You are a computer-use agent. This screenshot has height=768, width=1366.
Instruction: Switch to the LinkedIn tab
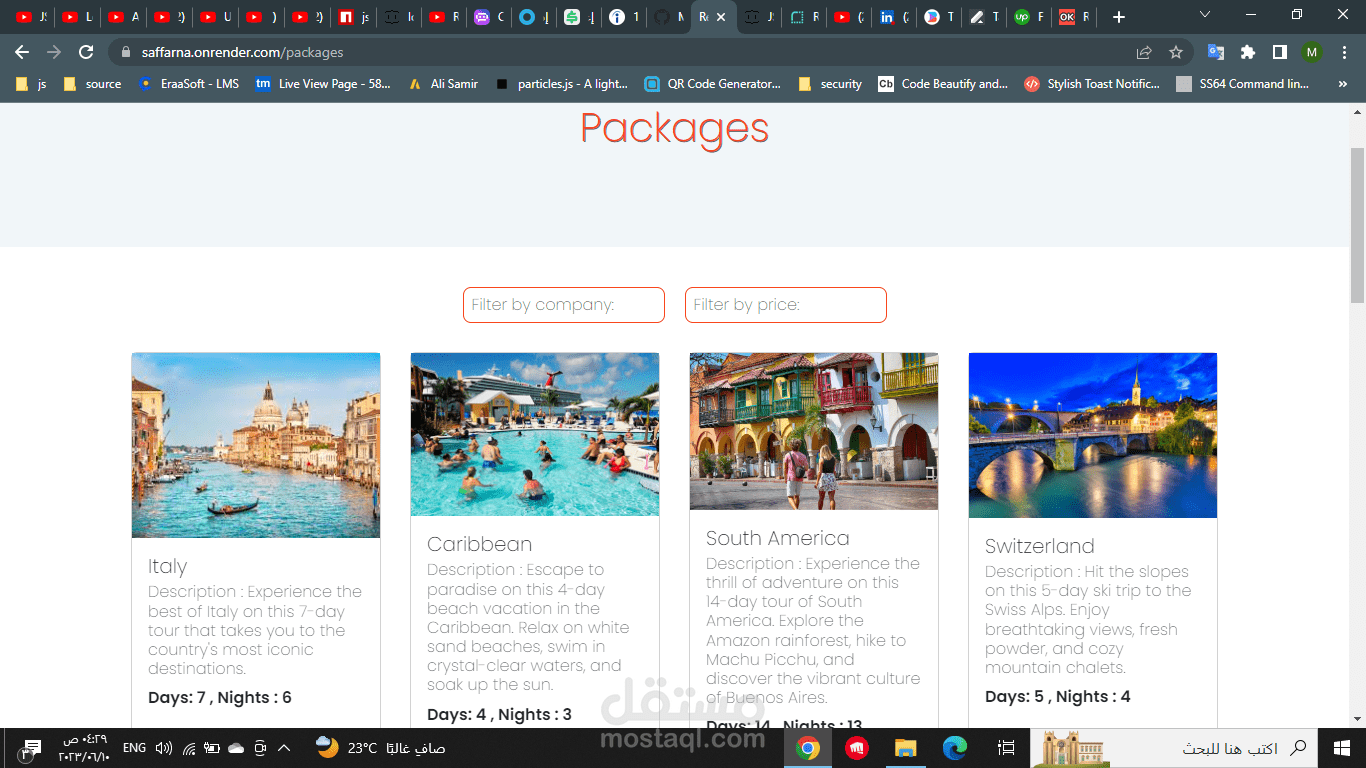pyautogui.click(x=893, y=17)
